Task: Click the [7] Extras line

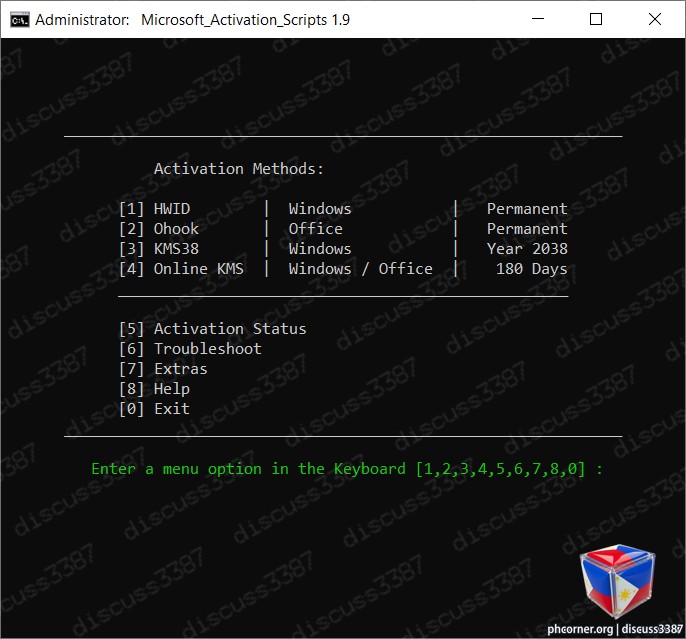Action: click(163, 369)
